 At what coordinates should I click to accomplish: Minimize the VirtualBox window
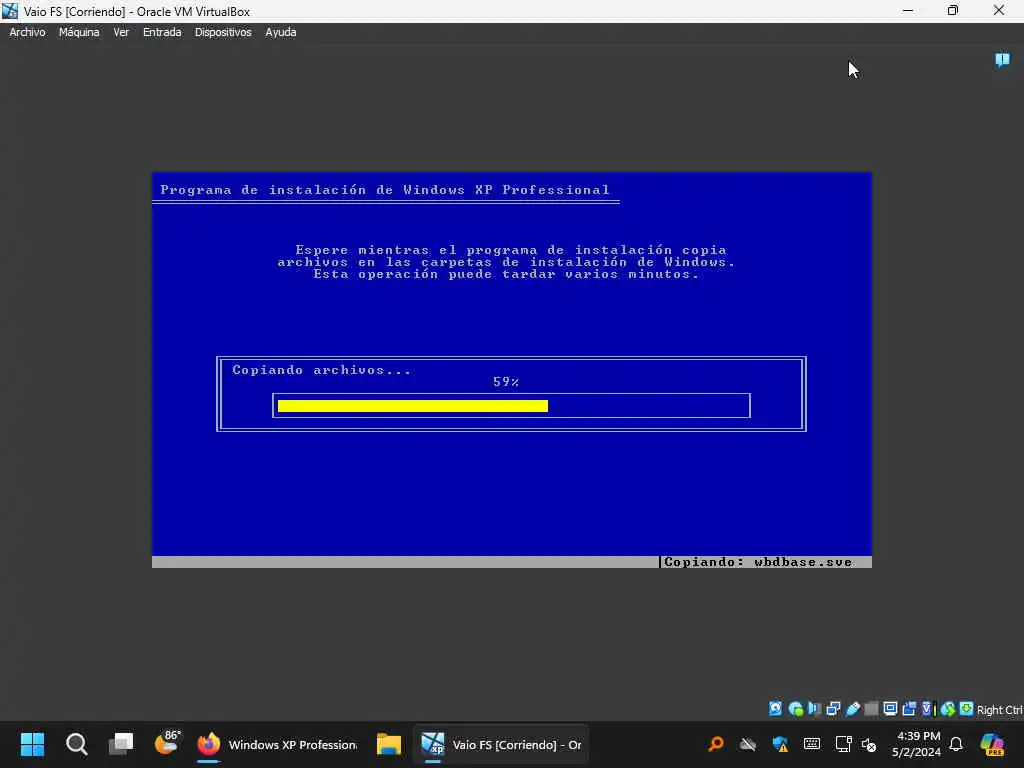coord(908,11)
